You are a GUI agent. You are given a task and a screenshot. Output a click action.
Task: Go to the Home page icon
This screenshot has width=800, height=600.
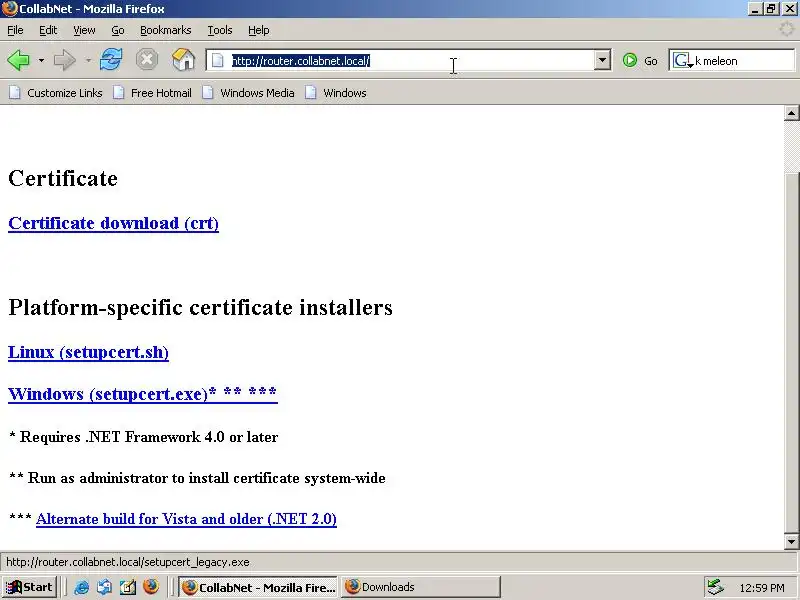click(184, 60)
